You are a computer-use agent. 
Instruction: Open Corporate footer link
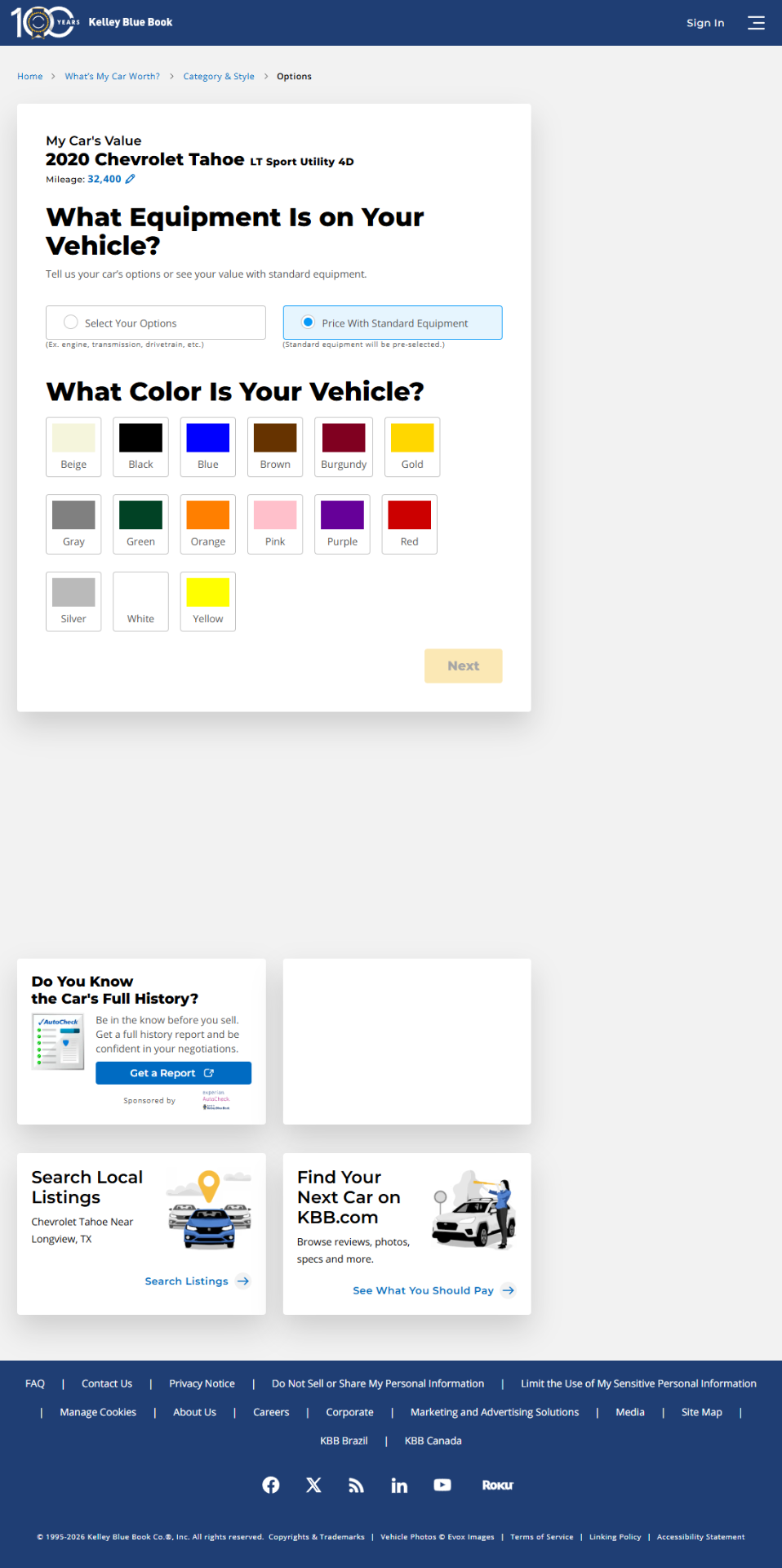(x=349, y=1412)
